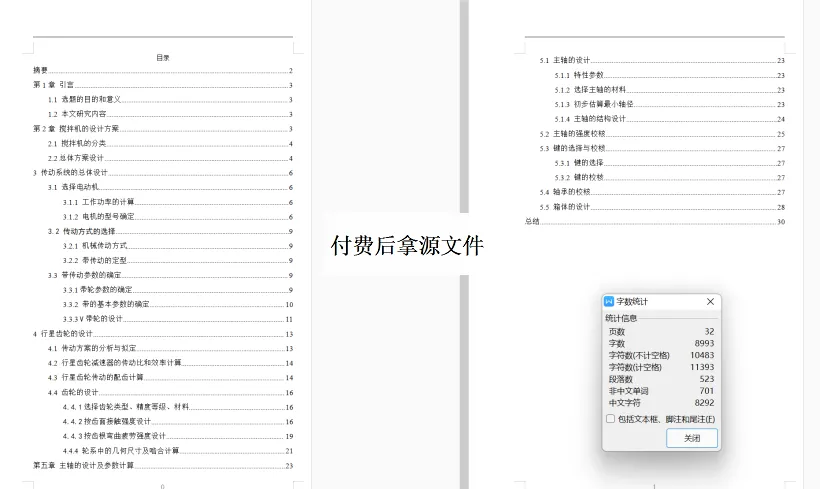Open entry 3.3.1 带轮参数的确定
This screenshot has height=489, width=820.
click(178, 290)
